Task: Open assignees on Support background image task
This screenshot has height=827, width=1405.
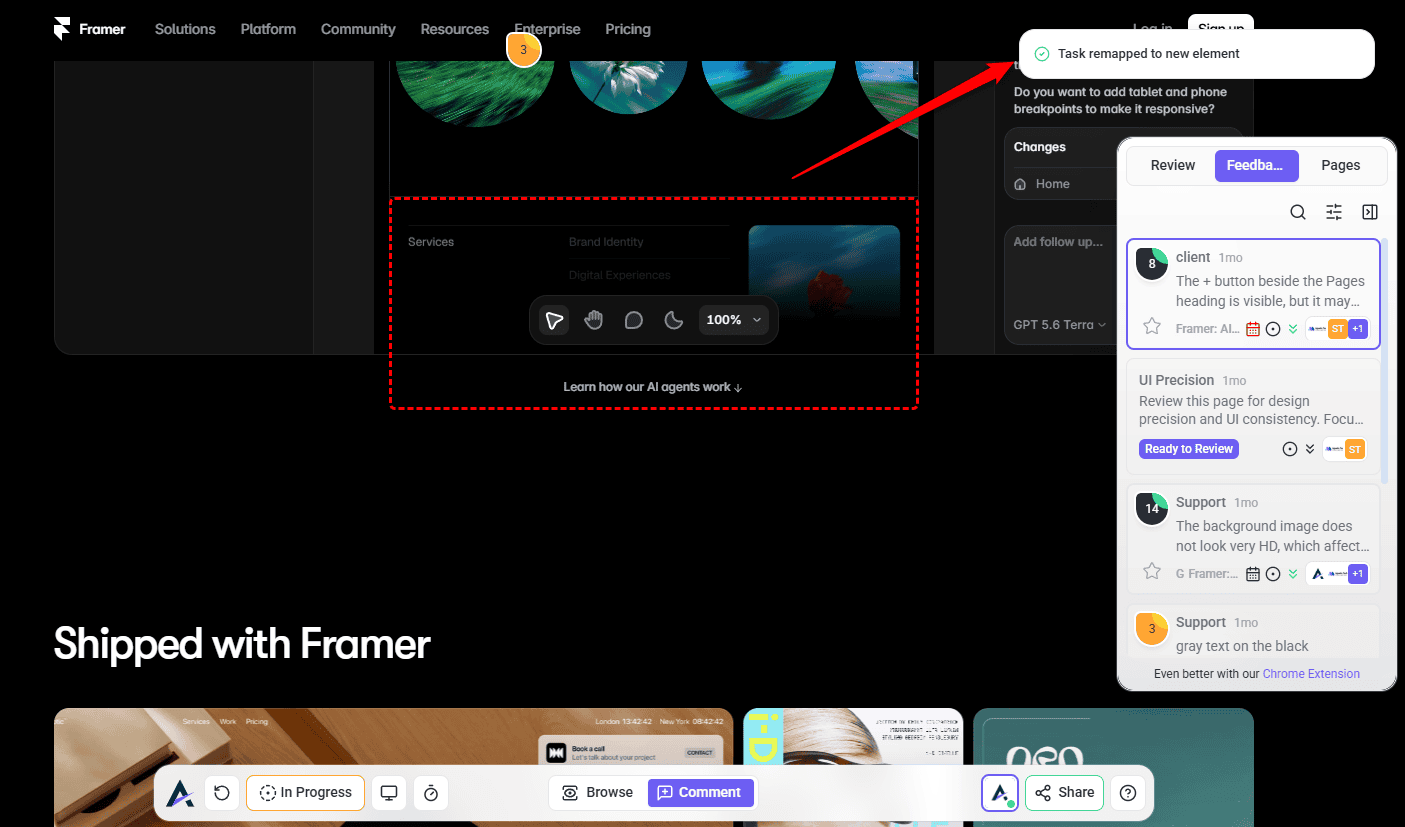Action: (1337, 574)
